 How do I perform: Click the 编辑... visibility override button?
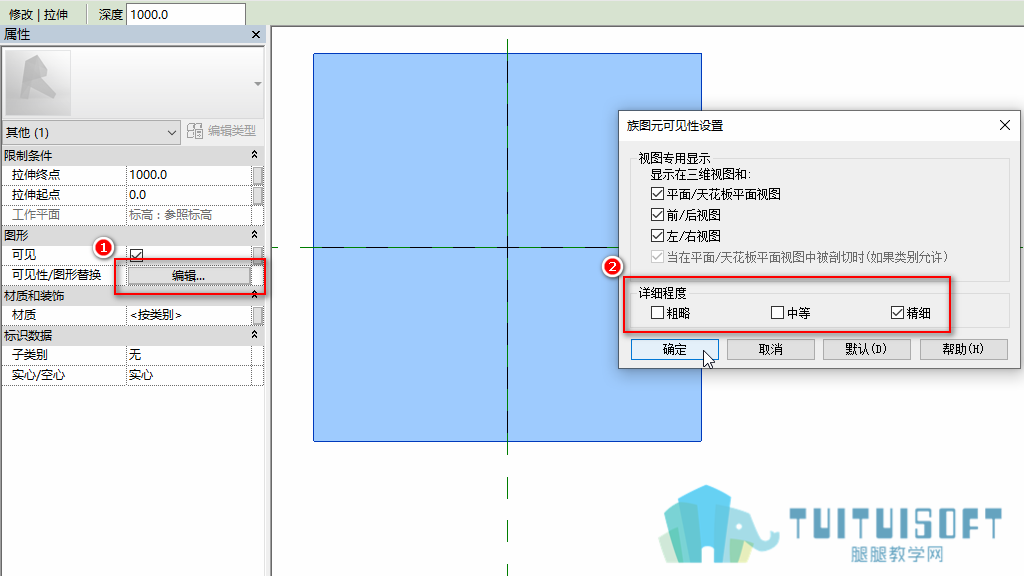(189, 276)
